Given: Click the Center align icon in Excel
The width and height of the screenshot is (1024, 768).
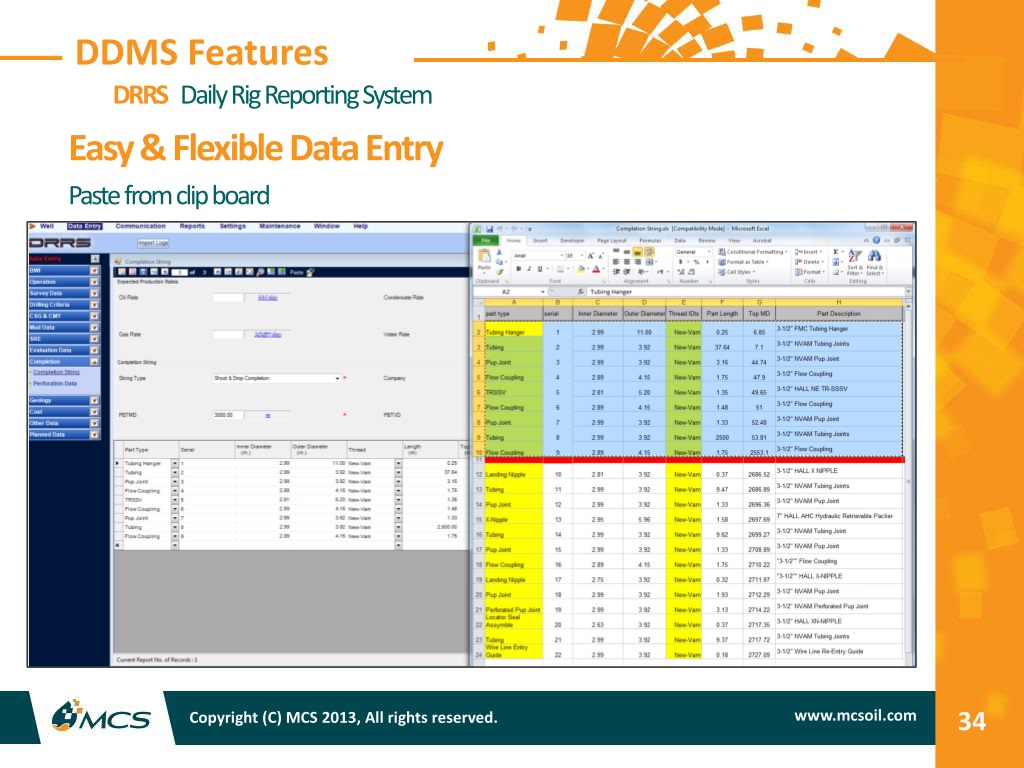Looking at the screenshot, I should pyautogui.click(x=626, y=262).
